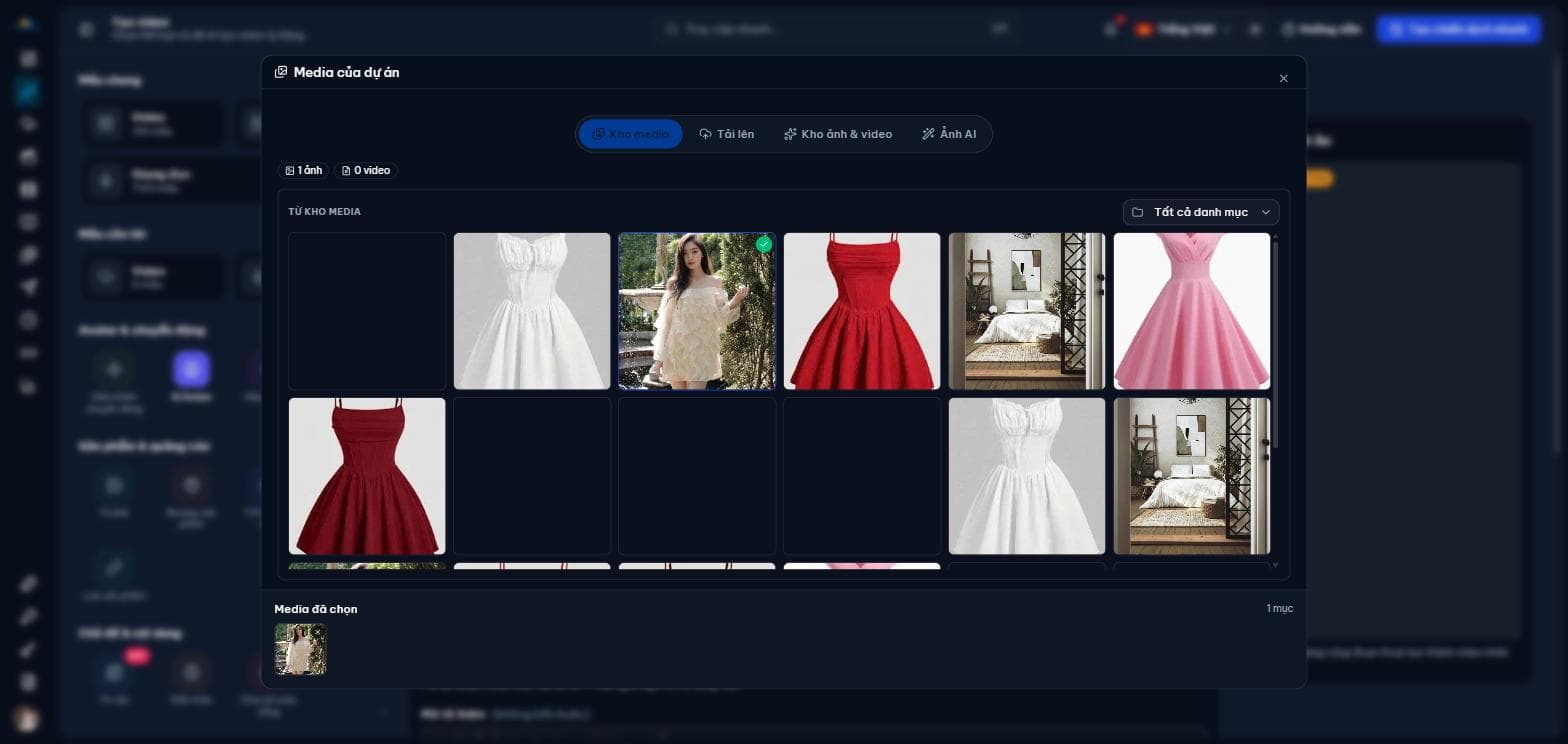The height and width of the screenshot is (744, 1568).
Task: Click the Media đã chọn label
Action: pos(316,609)
